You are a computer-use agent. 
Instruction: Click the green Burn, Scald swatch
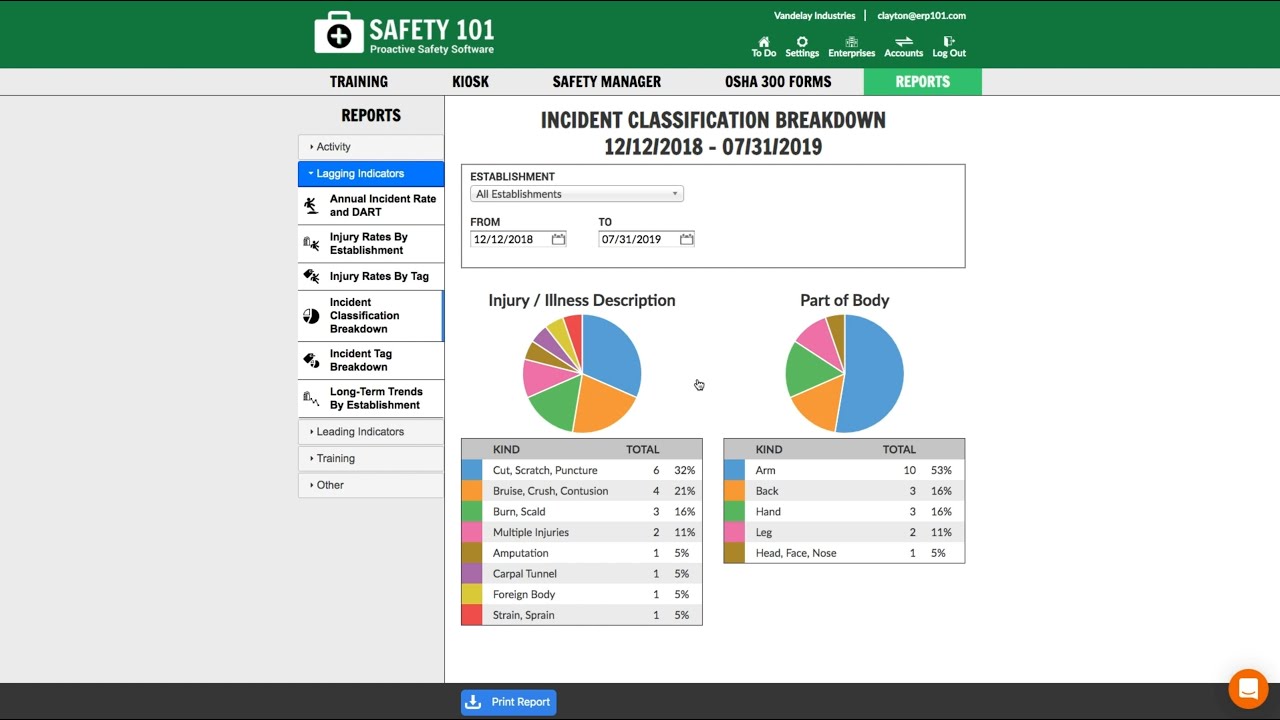(472, 511)
